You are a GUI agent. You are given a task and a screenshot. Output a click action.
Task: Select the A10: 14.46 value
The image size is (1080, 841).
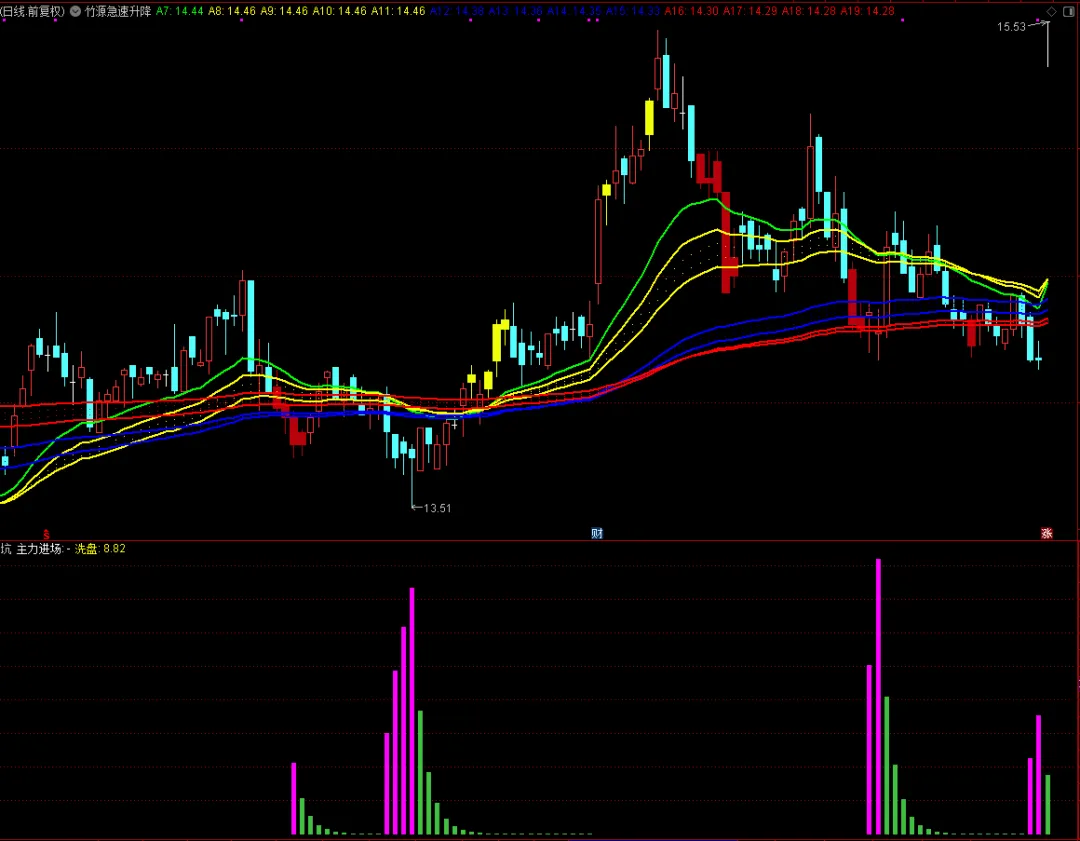340,12
